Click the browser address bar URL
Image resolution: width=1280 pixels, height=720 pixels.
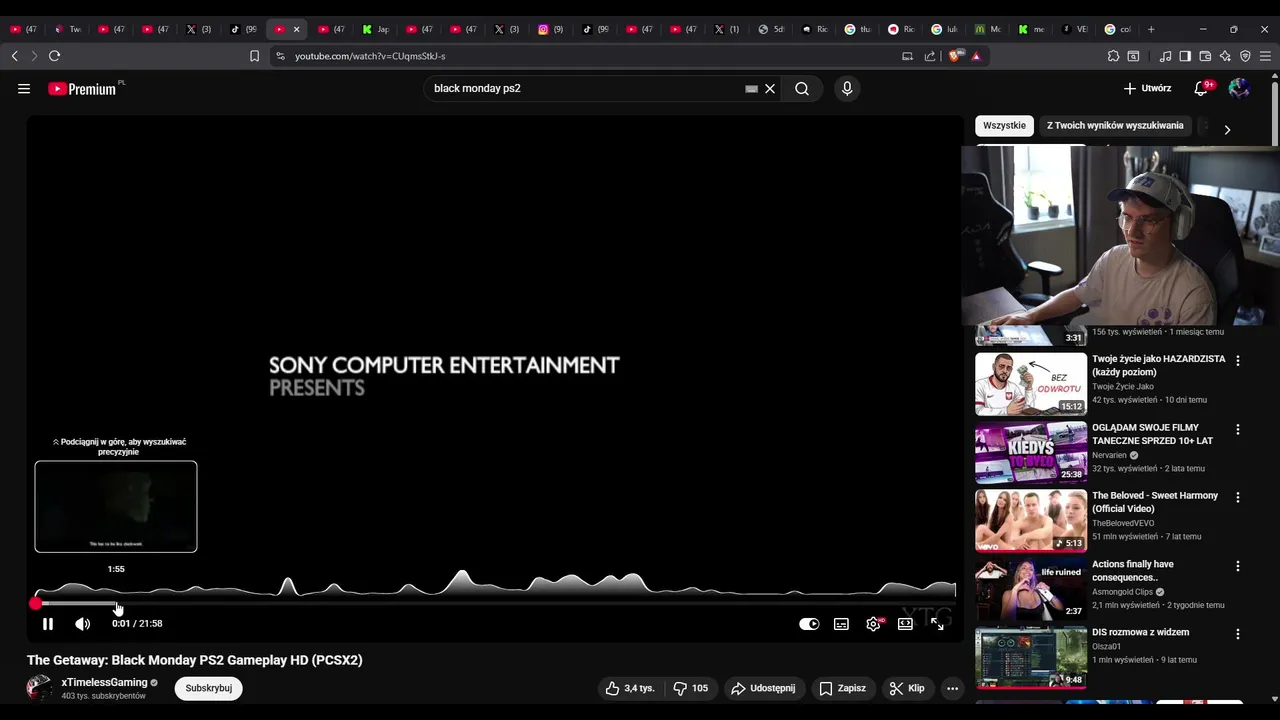click(370, 56)
